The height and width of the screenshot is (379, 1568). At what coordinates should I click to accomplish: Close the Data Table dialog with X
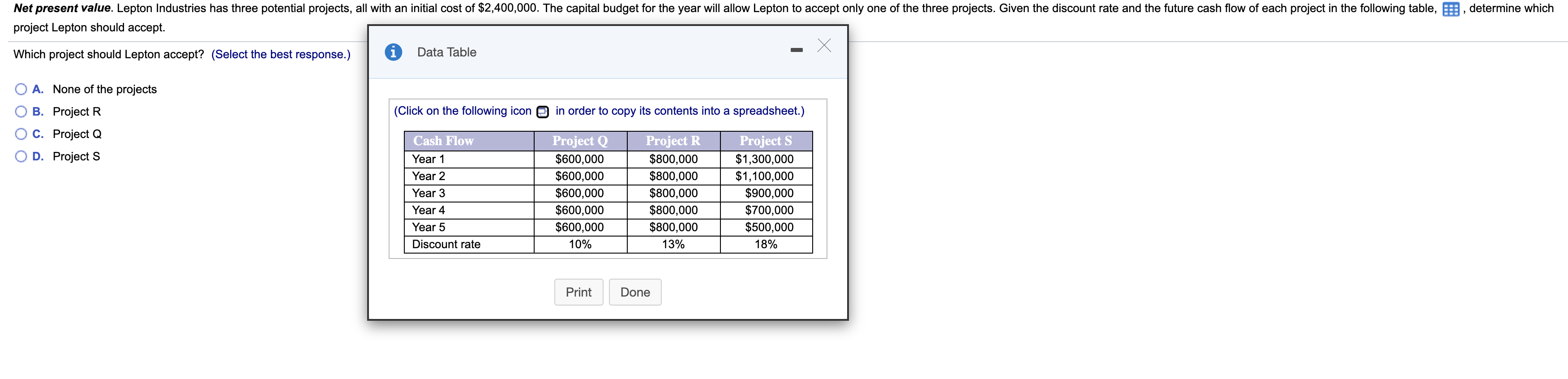pos(824,46)
